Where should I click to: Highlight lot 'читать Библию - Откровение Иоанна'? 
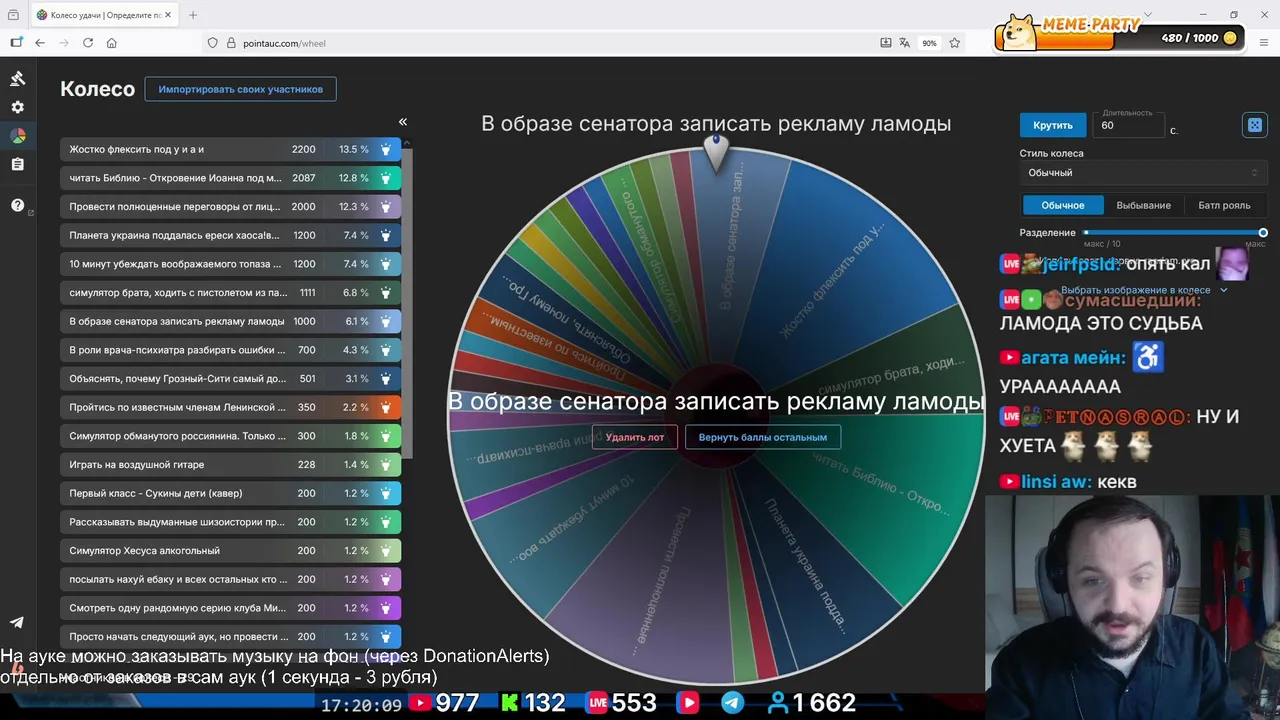click(x=386, y=178)
